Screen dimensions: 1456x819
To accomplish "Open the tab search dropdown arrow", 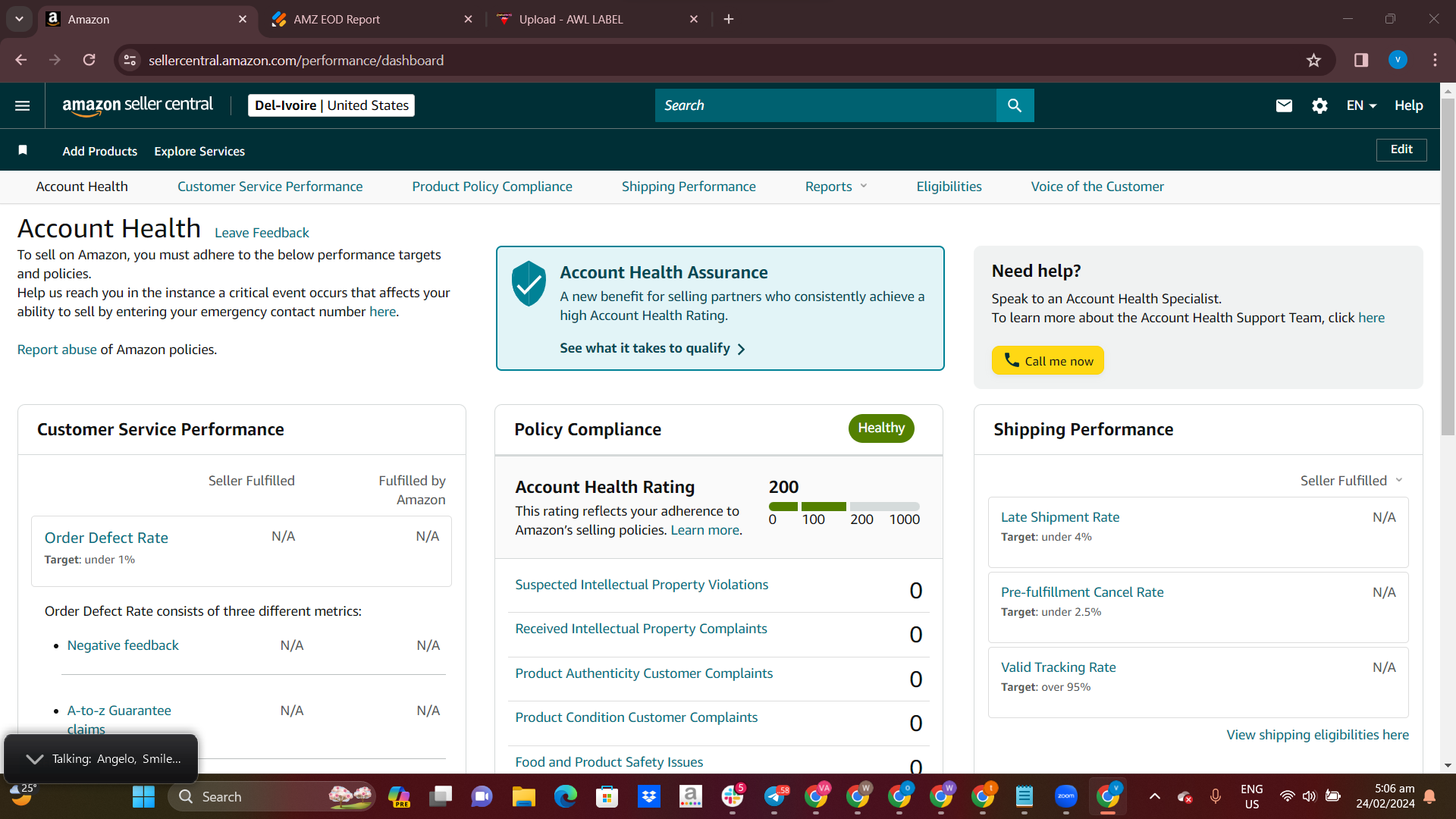I will (x=19, y=19).
